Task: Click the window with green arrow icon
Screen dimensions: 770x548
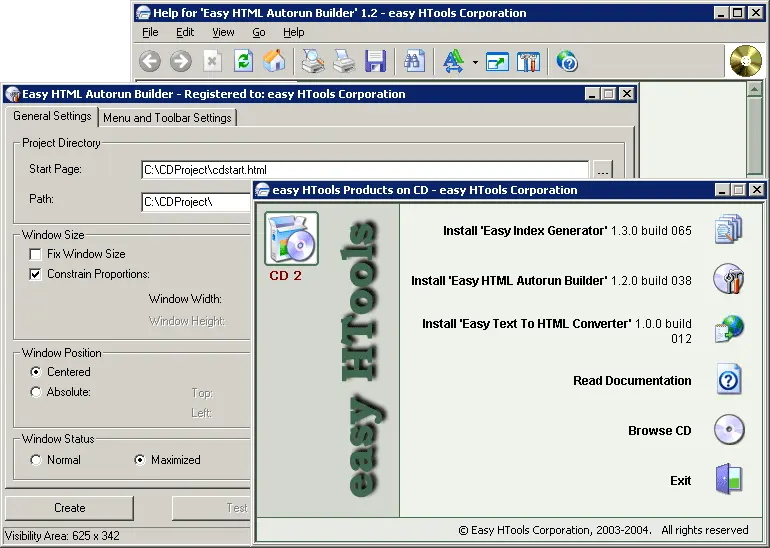Action: coord(497,62)
